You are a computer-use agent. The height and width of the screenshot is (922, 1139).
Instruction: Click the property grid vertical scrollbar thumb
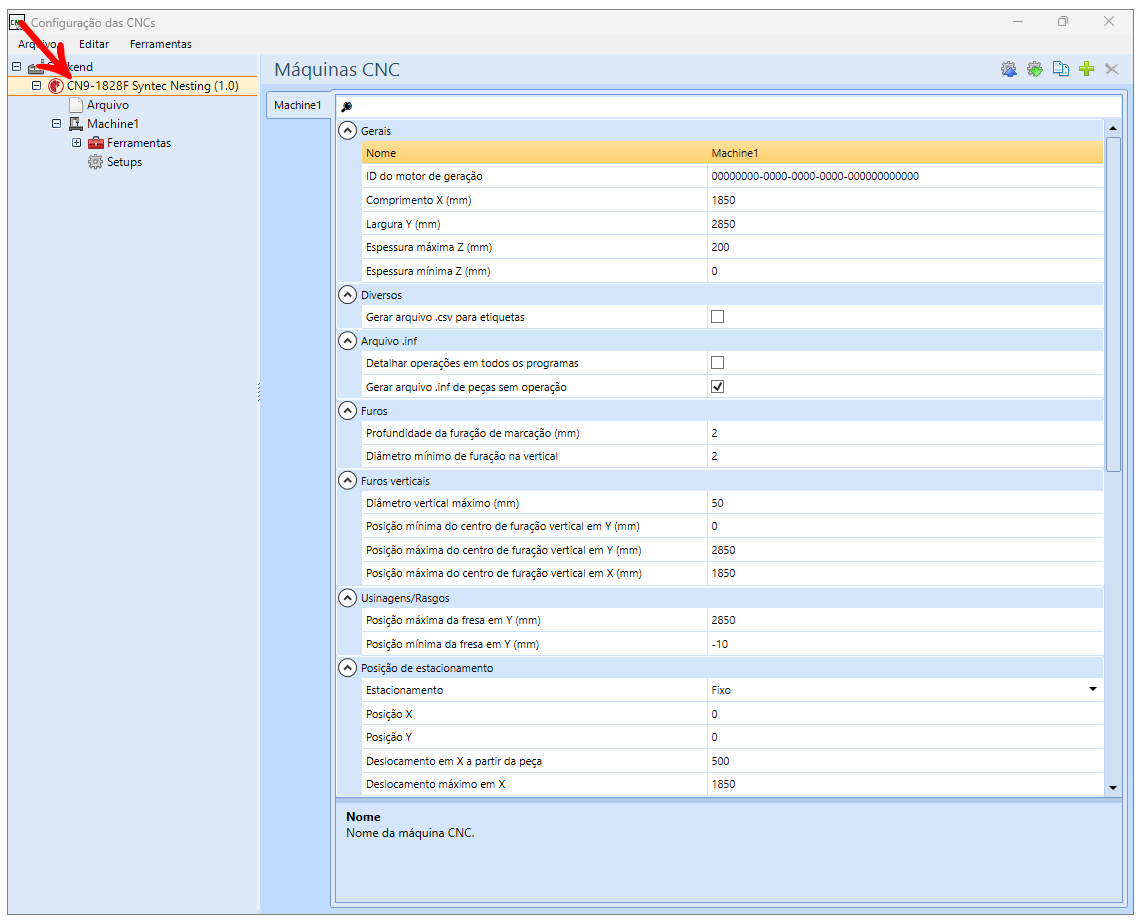tap(1113, 304)
